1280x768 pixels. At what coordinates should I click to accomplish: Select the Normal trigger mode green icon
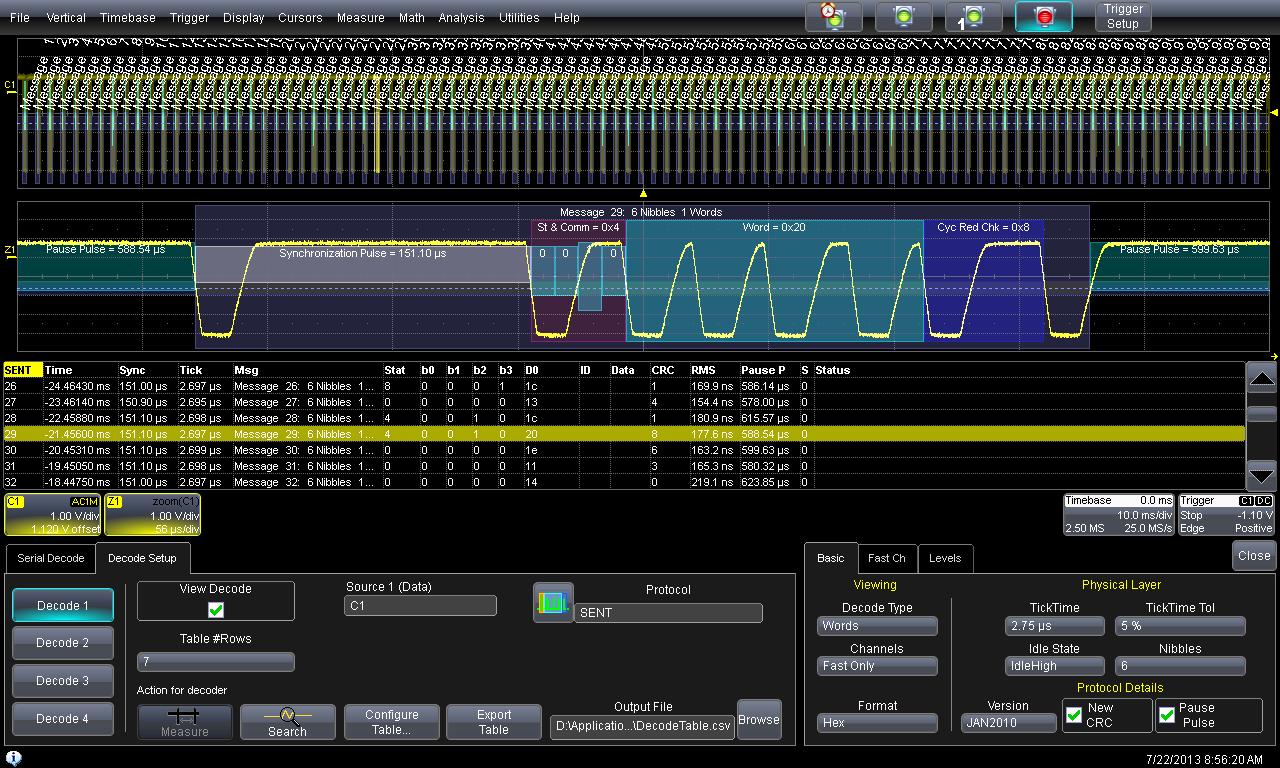tap(903, 17)
